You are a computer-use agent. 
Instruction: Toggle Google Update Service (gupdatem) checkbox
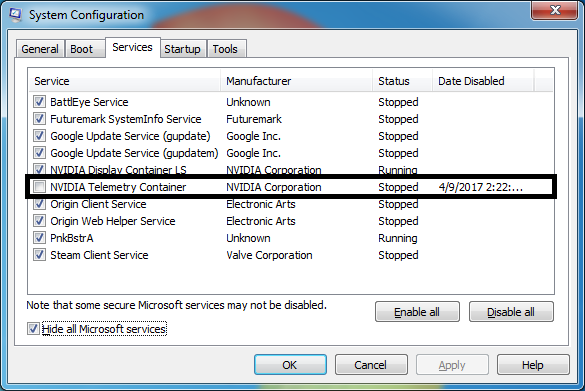(x=39, y=153)
